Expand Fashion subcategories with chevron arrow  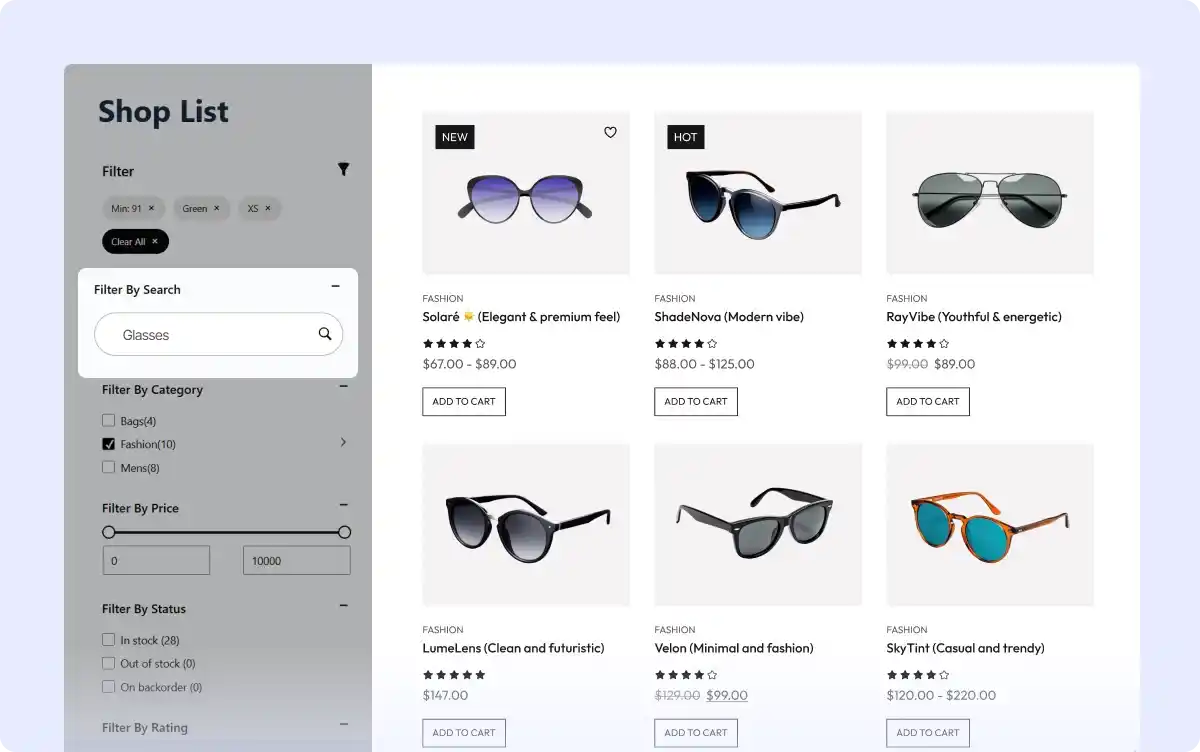pyautogui.click(x=343, y=442)
